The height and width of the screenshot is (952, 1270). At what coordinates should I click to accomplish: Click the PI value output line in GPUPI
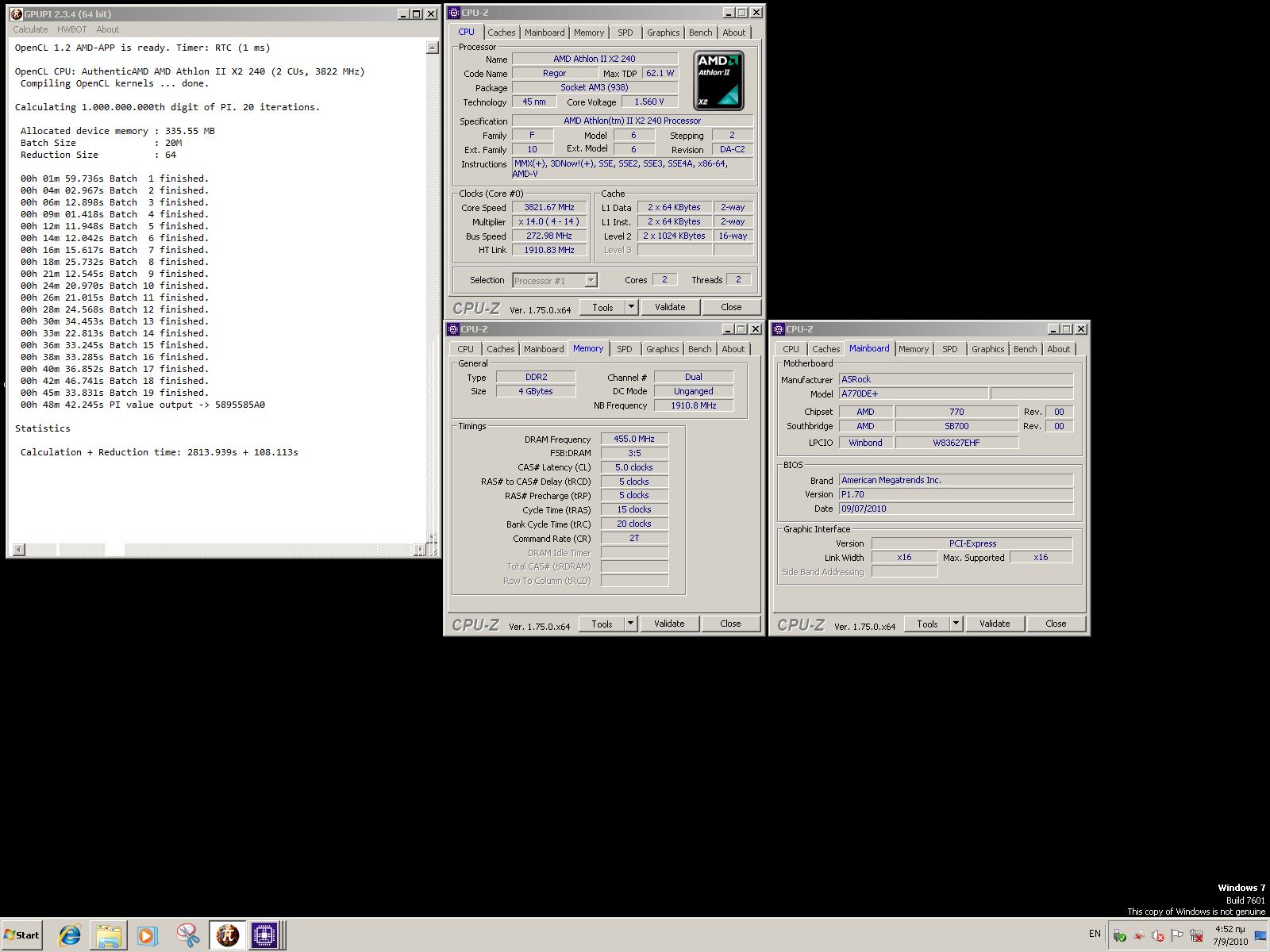(143, 405)
